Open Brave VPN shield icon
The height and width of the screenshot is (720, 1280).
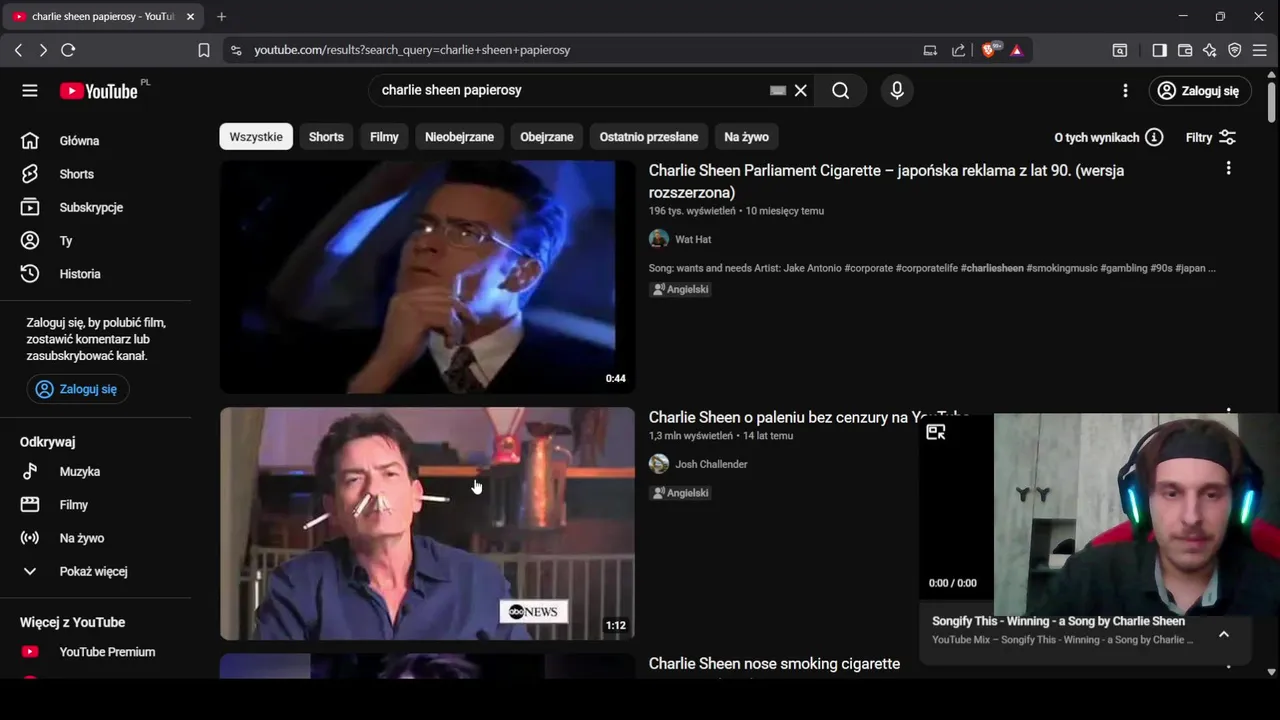1235,50
